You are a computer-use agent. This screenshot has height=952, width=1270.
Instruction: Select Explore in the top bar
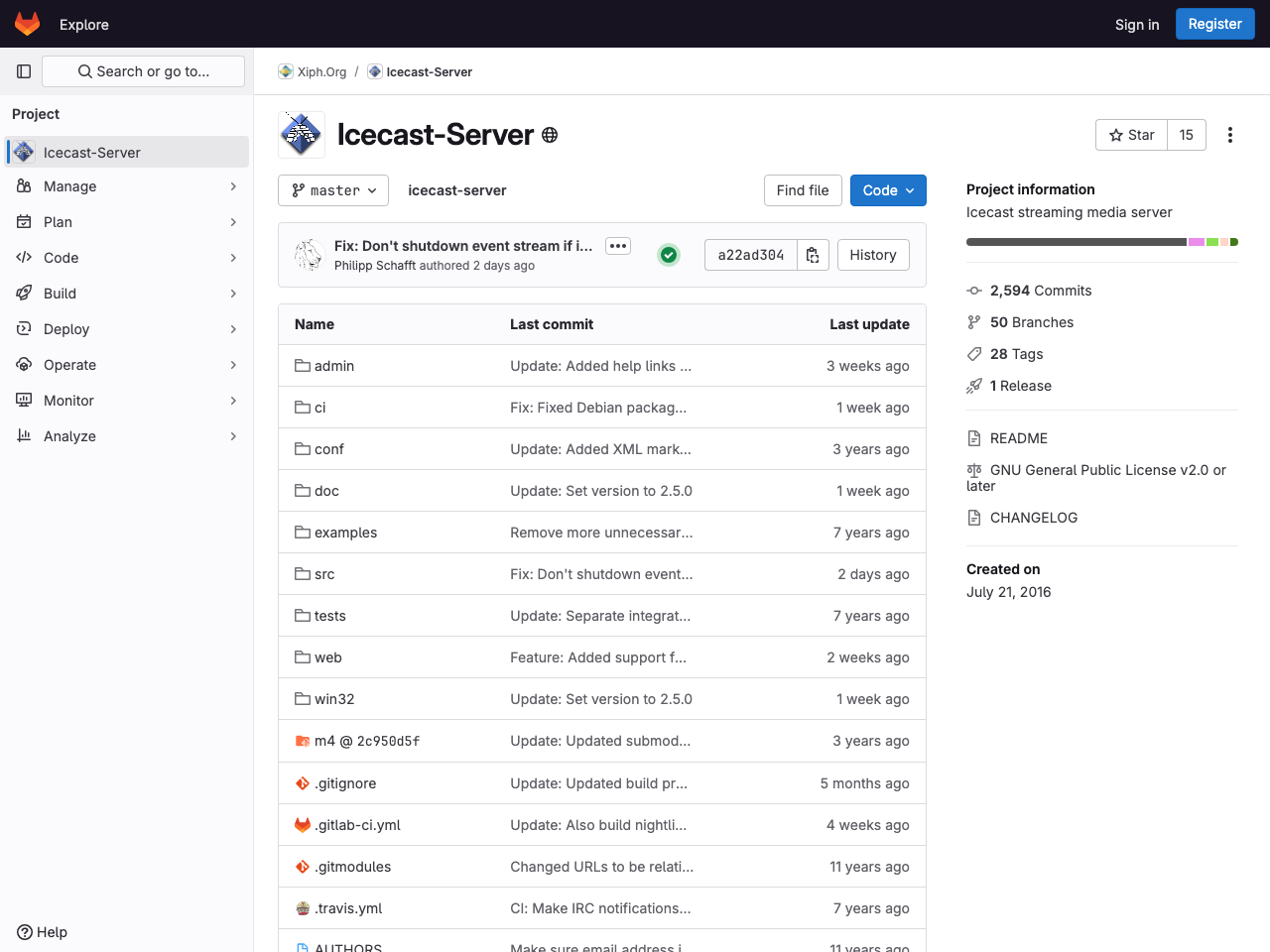coord(83,24)
